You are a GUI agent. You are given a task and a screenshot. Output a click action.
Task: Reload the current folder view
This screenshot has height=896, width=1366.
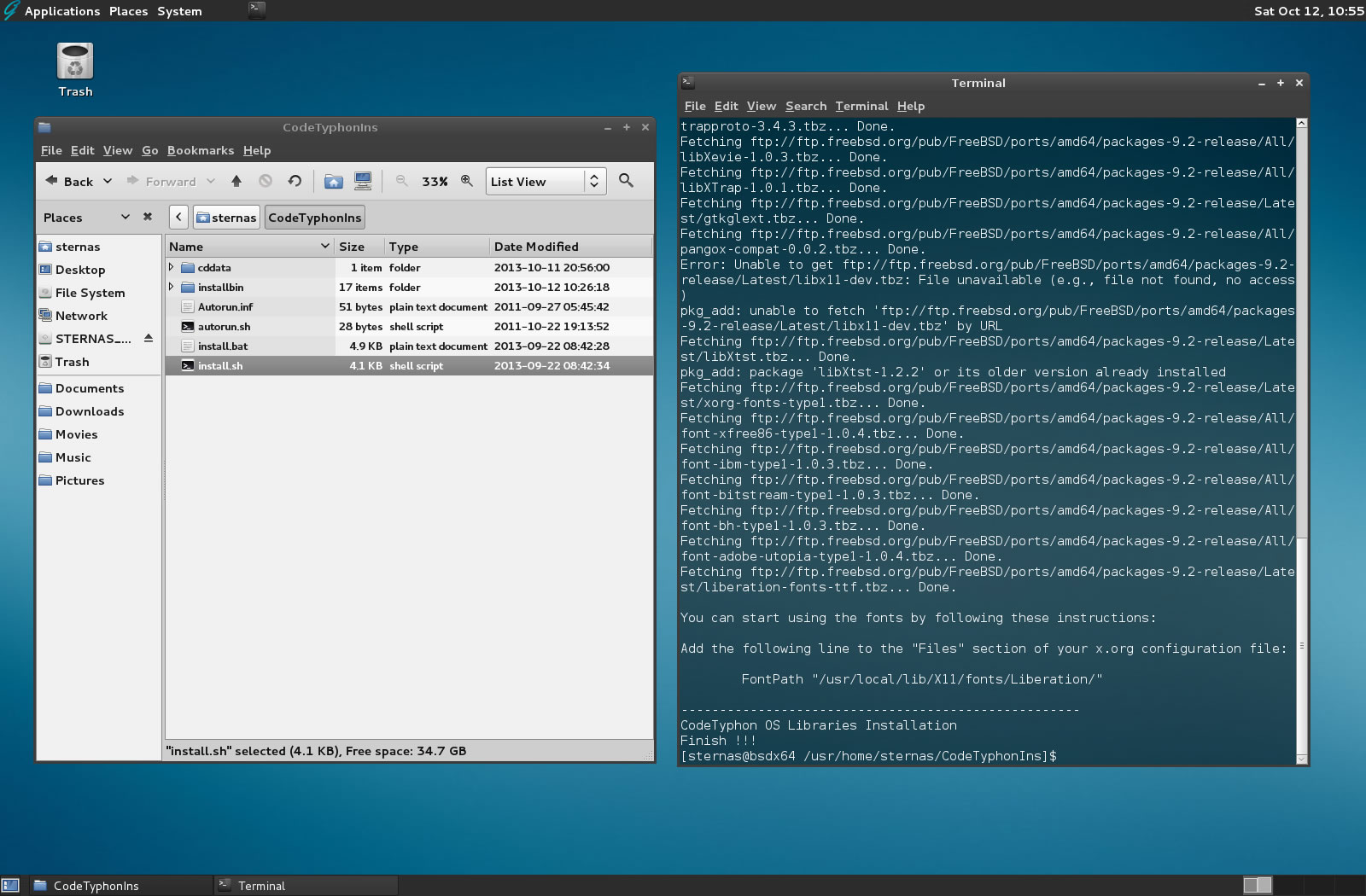click(295, 181)
